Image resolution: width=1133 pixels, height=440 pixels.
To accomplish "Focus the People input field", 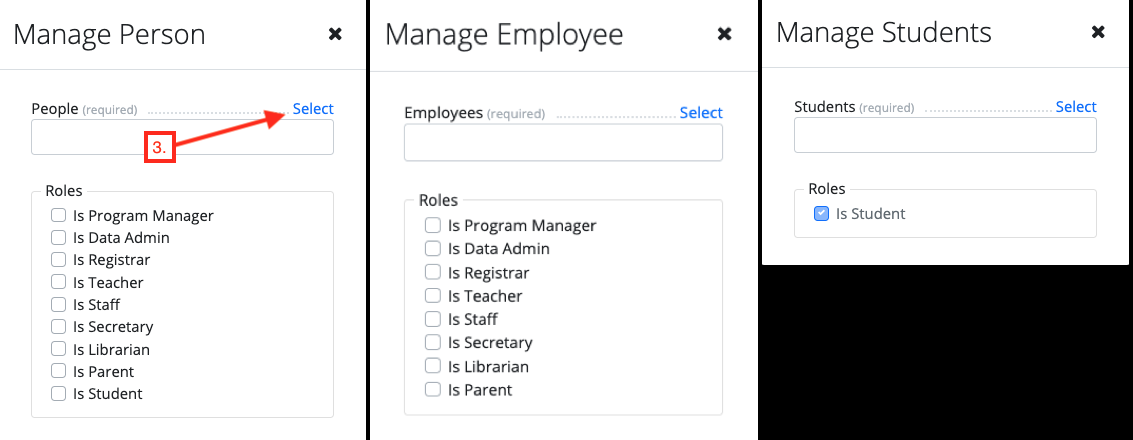I will 182,138.
